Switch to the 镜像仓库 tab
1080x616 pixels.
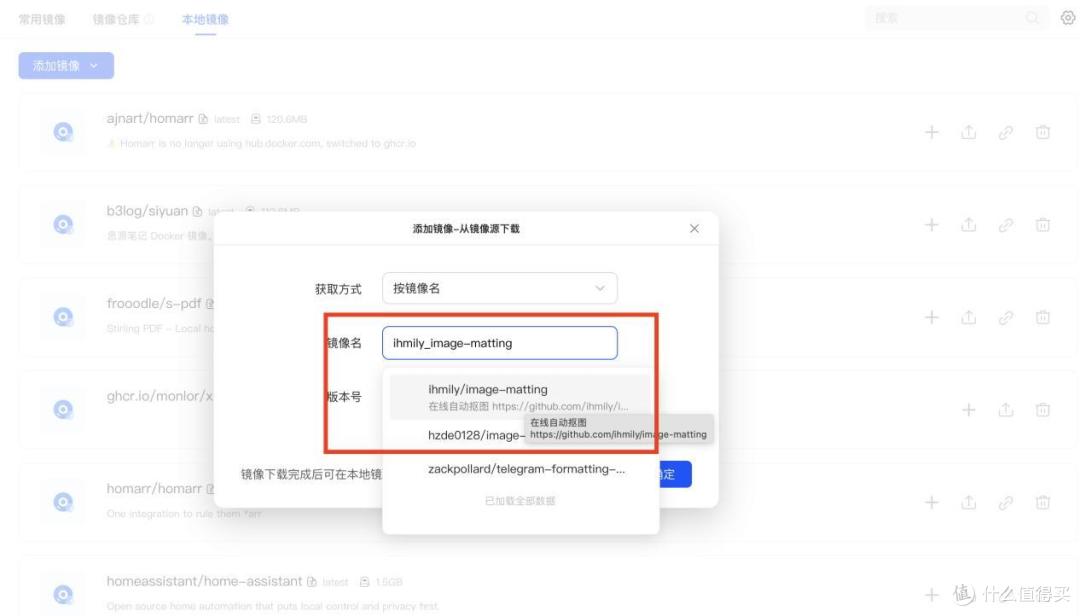[117, 19]
